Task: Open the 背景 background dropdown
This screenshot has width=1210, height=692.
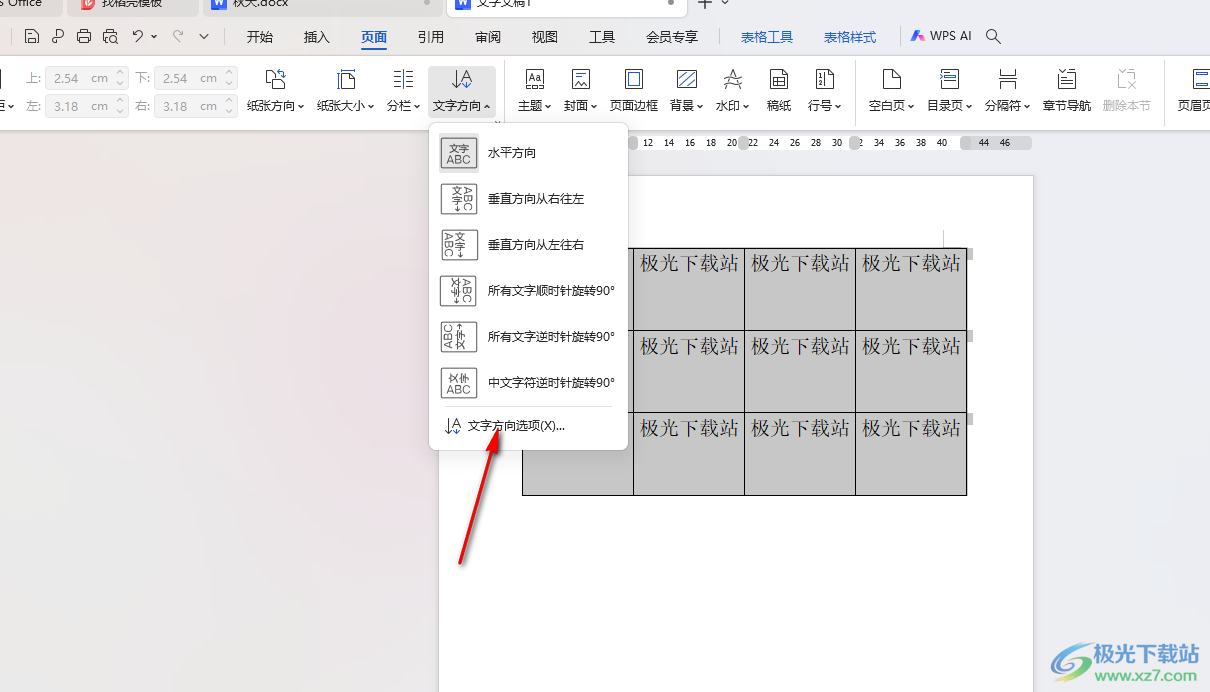Action: coord(687,90)
